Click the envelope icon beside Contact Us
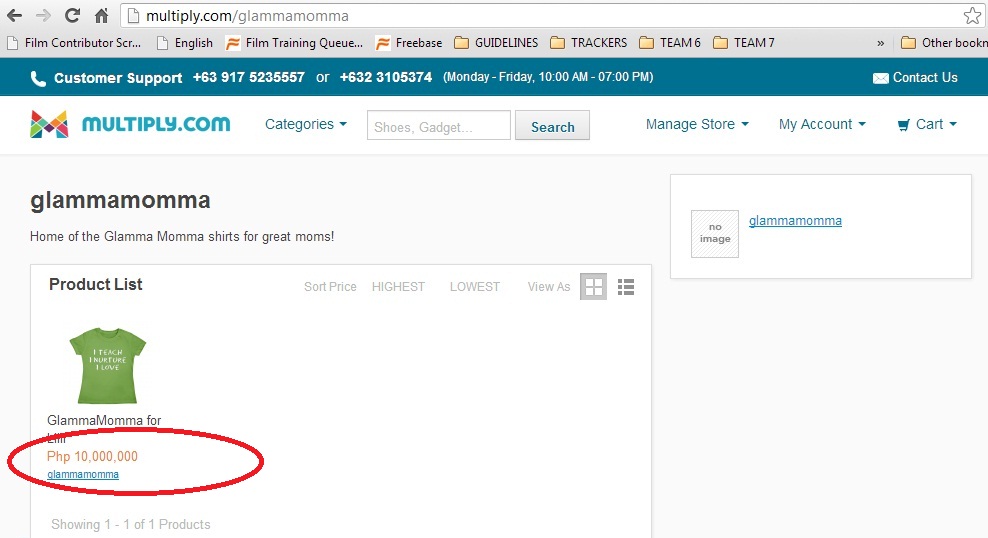This screenshot has height=538, width=988. click(880, 78)
